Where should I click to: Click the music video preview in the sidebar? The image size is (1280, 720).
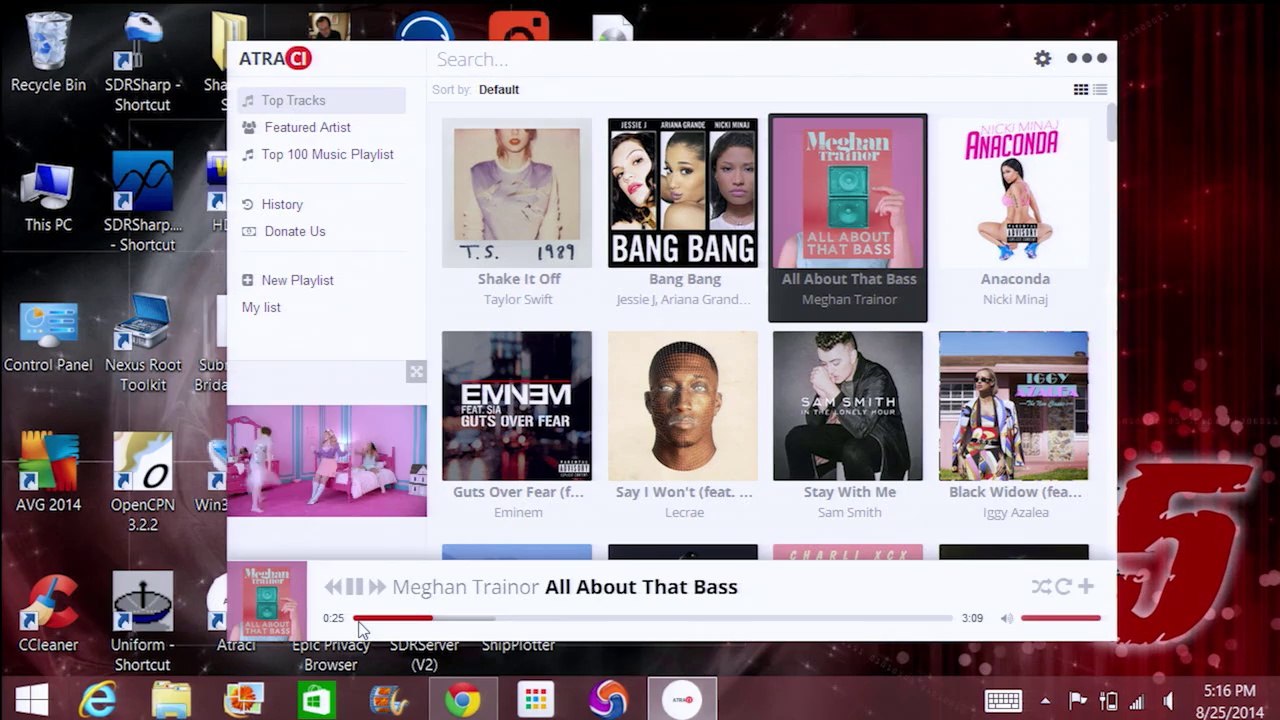(327, 460)
